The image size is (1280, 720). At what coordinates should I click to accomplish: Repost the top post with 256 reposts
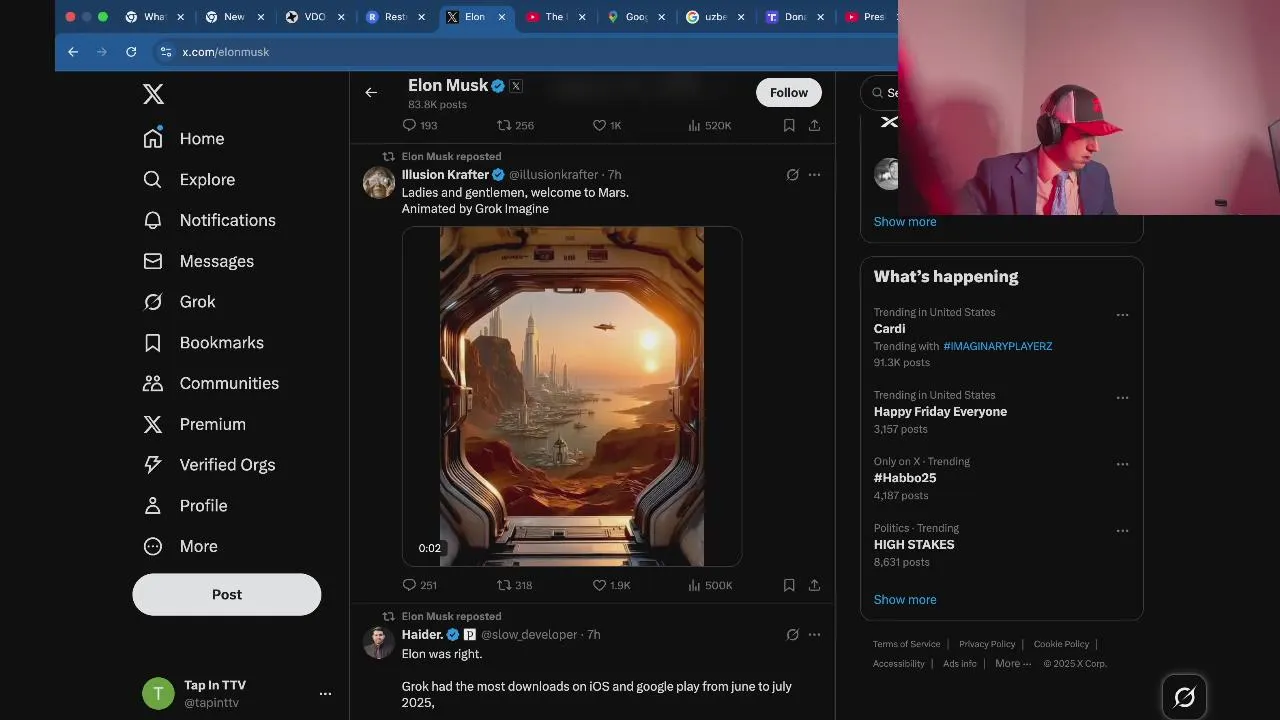tap(515, 125)
